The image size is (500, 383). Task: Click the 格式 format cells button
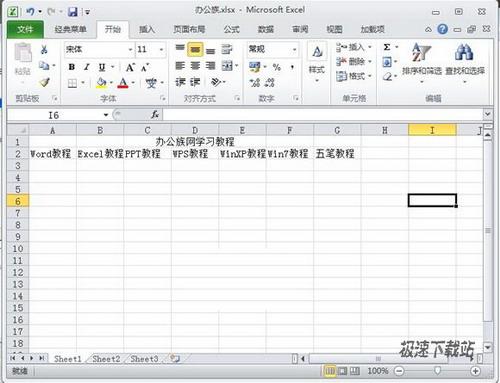pyautogui.click(x=354, y=76)
